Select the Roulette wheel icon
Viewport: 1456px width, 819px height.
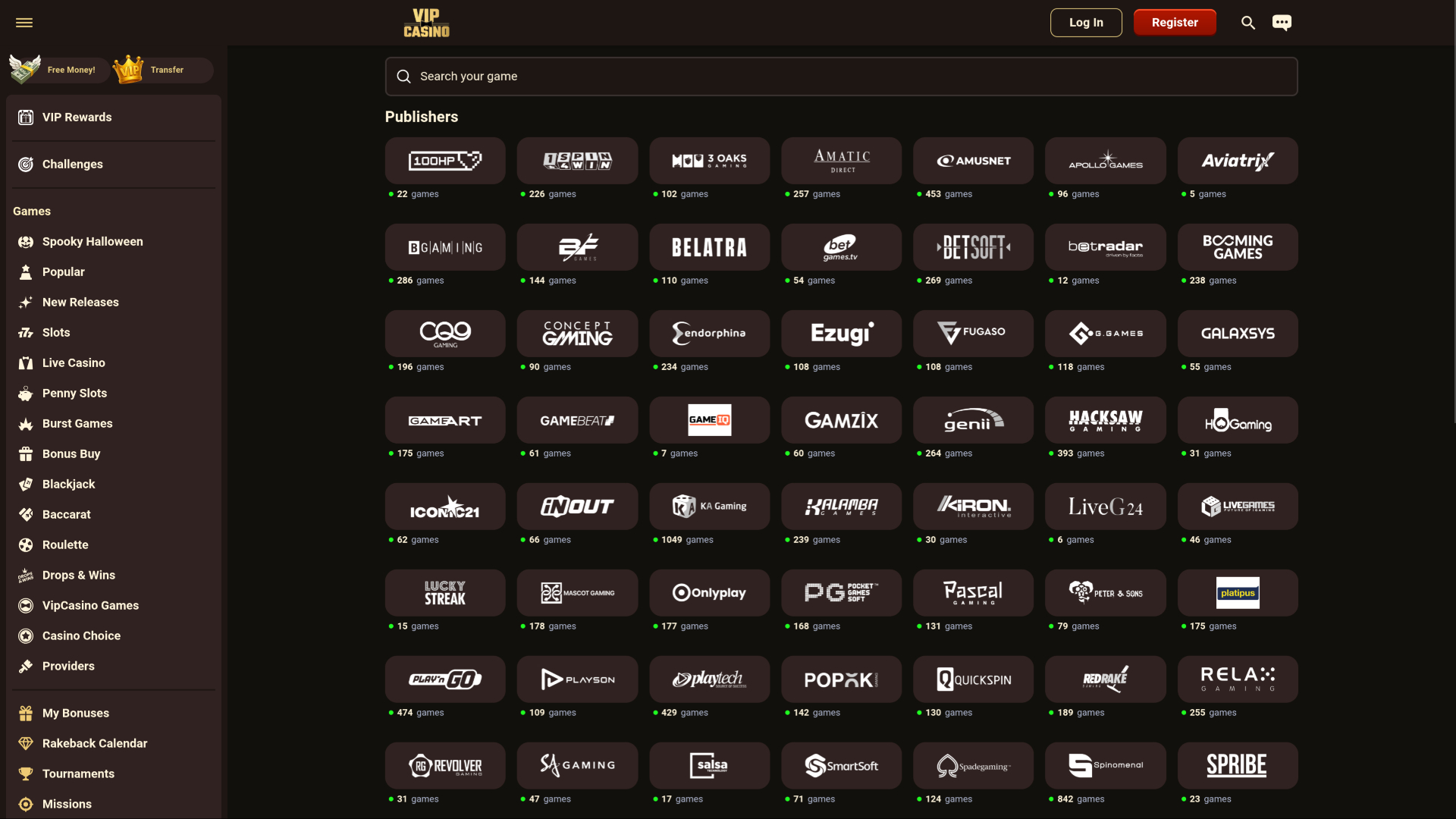pos(26,544)
